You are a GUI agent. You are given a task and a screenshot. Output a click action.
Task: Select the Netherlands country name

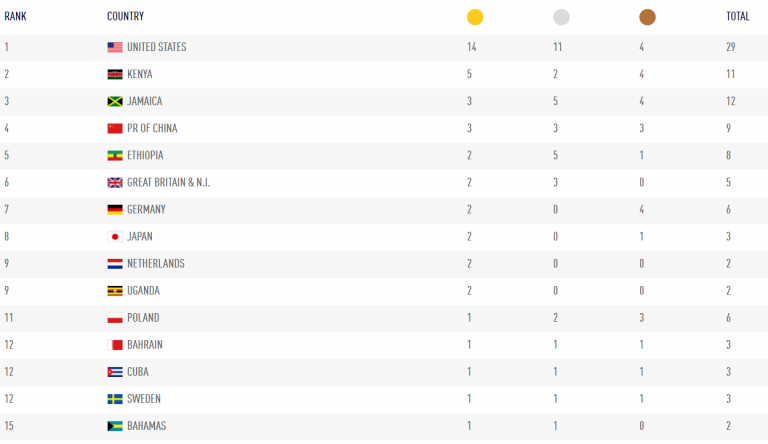[156, 264]
